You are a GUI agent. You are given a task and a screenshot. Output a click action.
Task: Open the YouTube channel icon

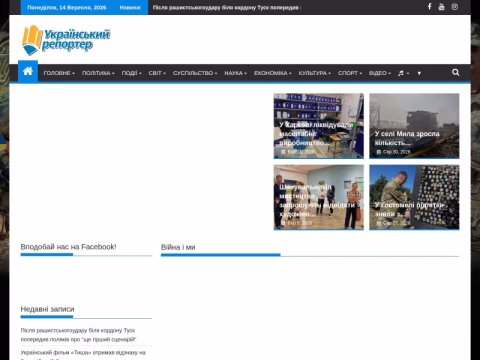coord(441,7)
